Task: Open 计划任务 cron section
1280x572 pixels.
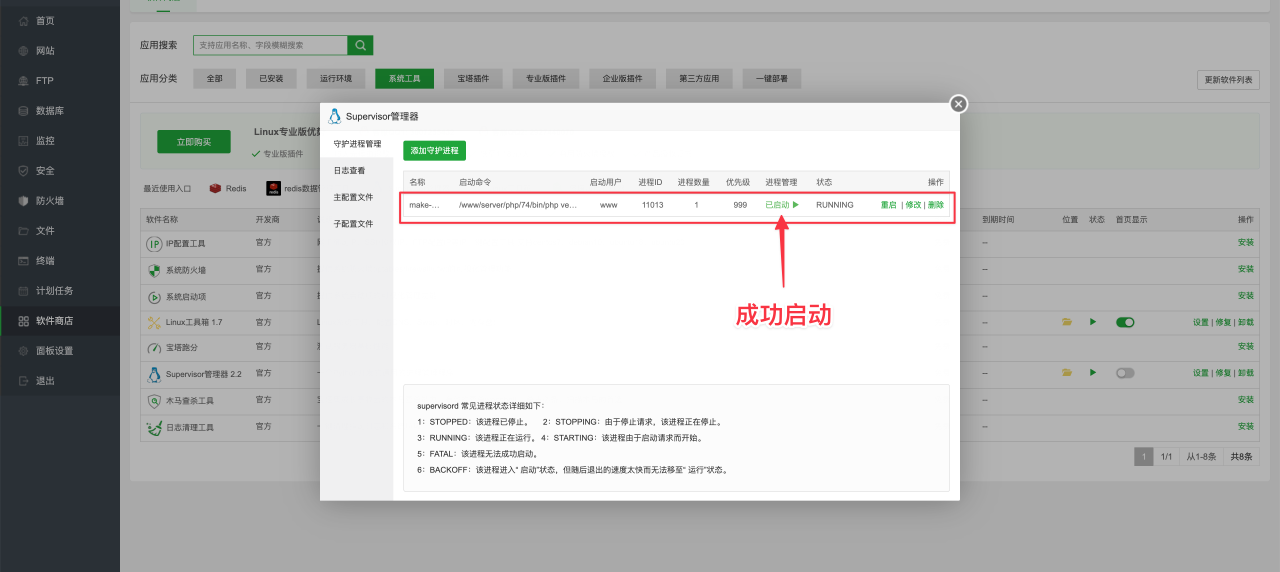Action: point(54,290)
